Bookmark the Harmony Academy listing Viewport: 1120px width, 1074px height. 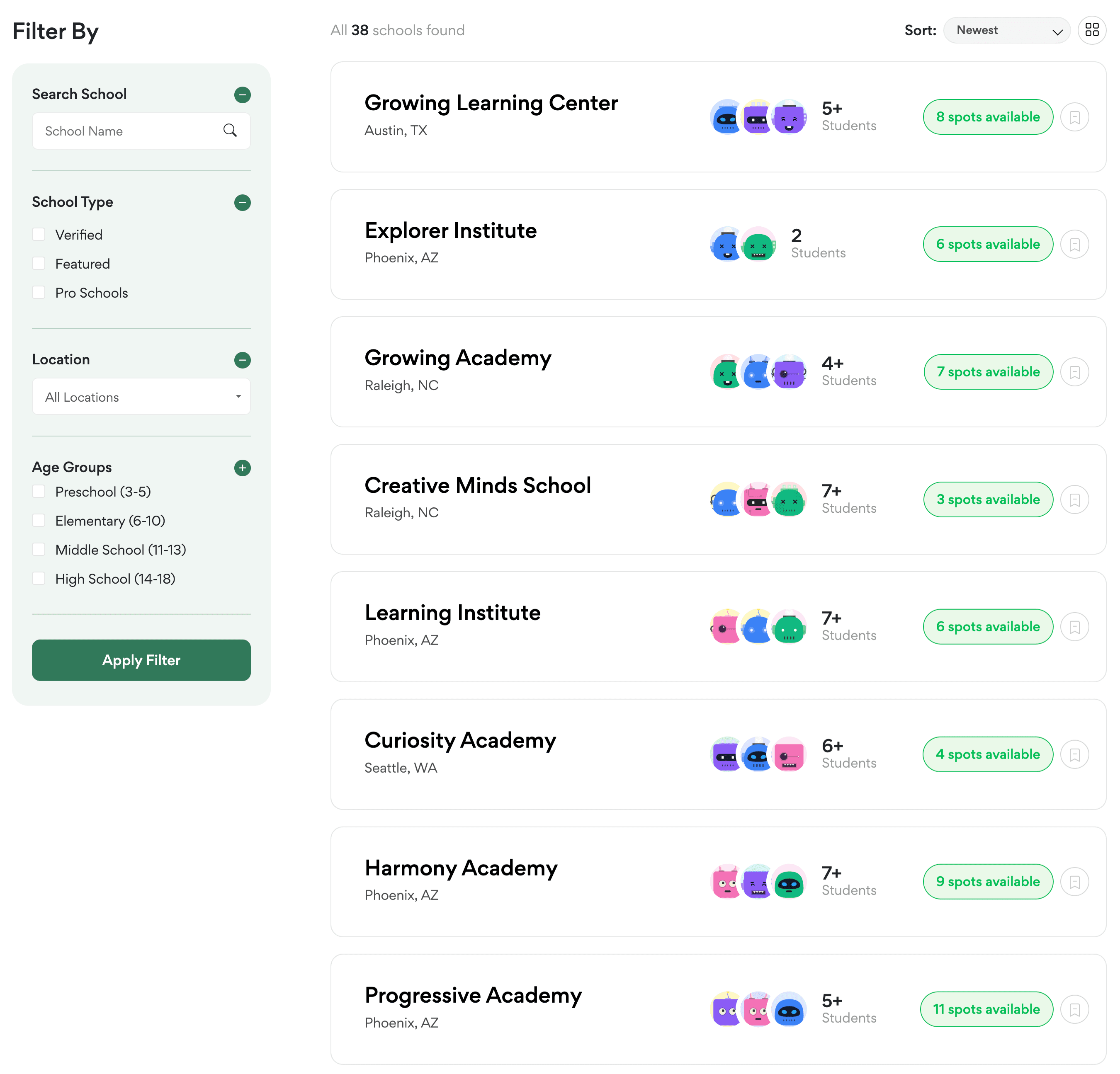tap(1074, 882)
